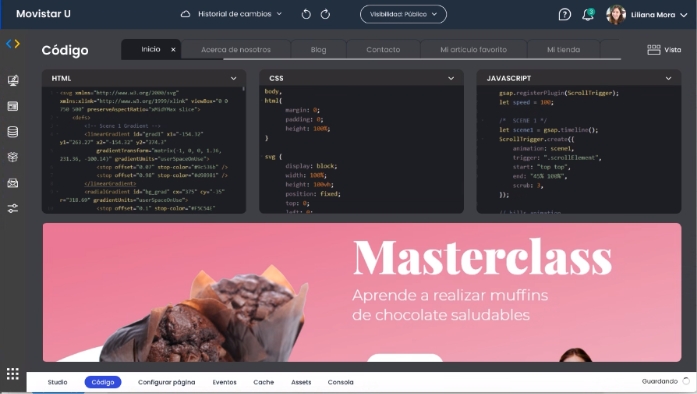Open Configurar página in bottom bar
697x394 pixels.
tap(167, 382)
